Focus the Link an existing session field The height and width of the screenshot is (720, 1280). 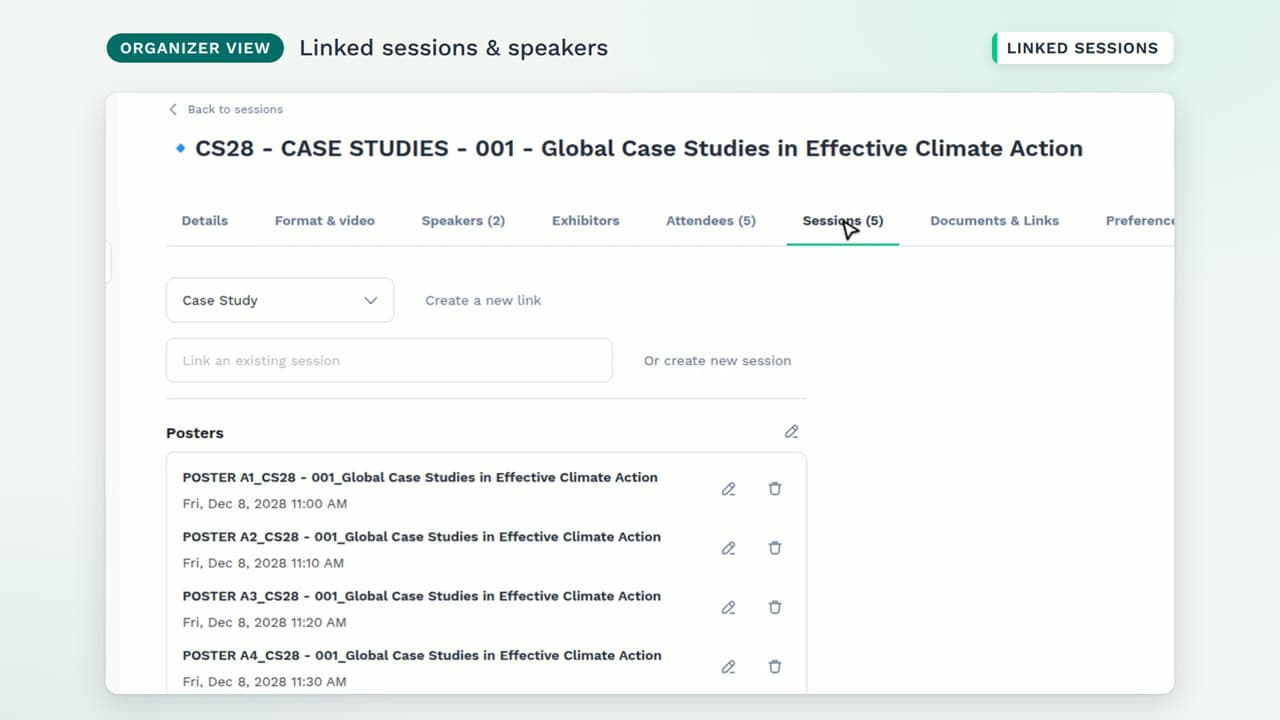point(389,360)
